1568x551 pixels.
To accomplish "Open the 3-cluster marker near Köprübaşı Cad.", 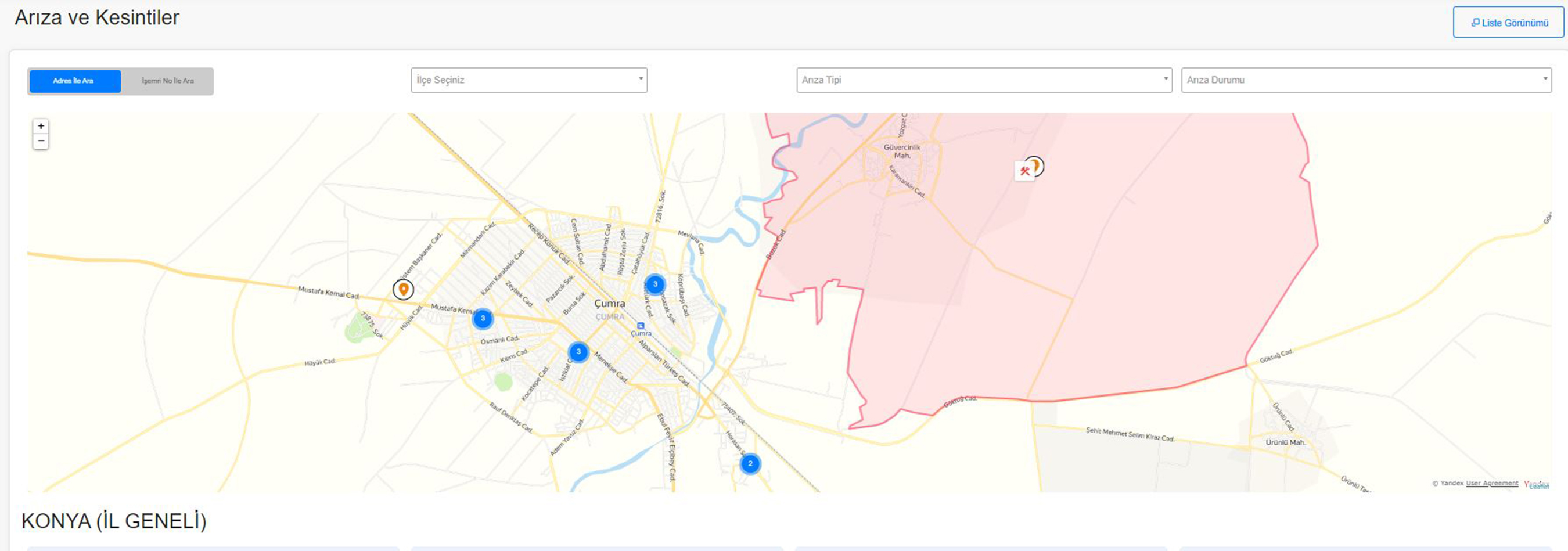I will pyautogui.click(x=655, y=284).
